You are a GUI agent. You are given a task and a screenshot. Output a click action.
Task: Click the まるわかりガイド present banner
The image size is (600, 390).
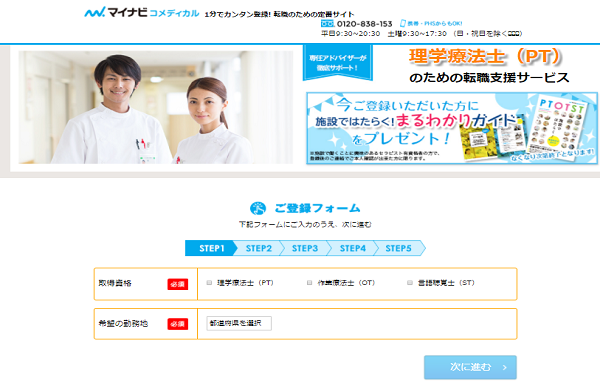(x=452, y=128)
